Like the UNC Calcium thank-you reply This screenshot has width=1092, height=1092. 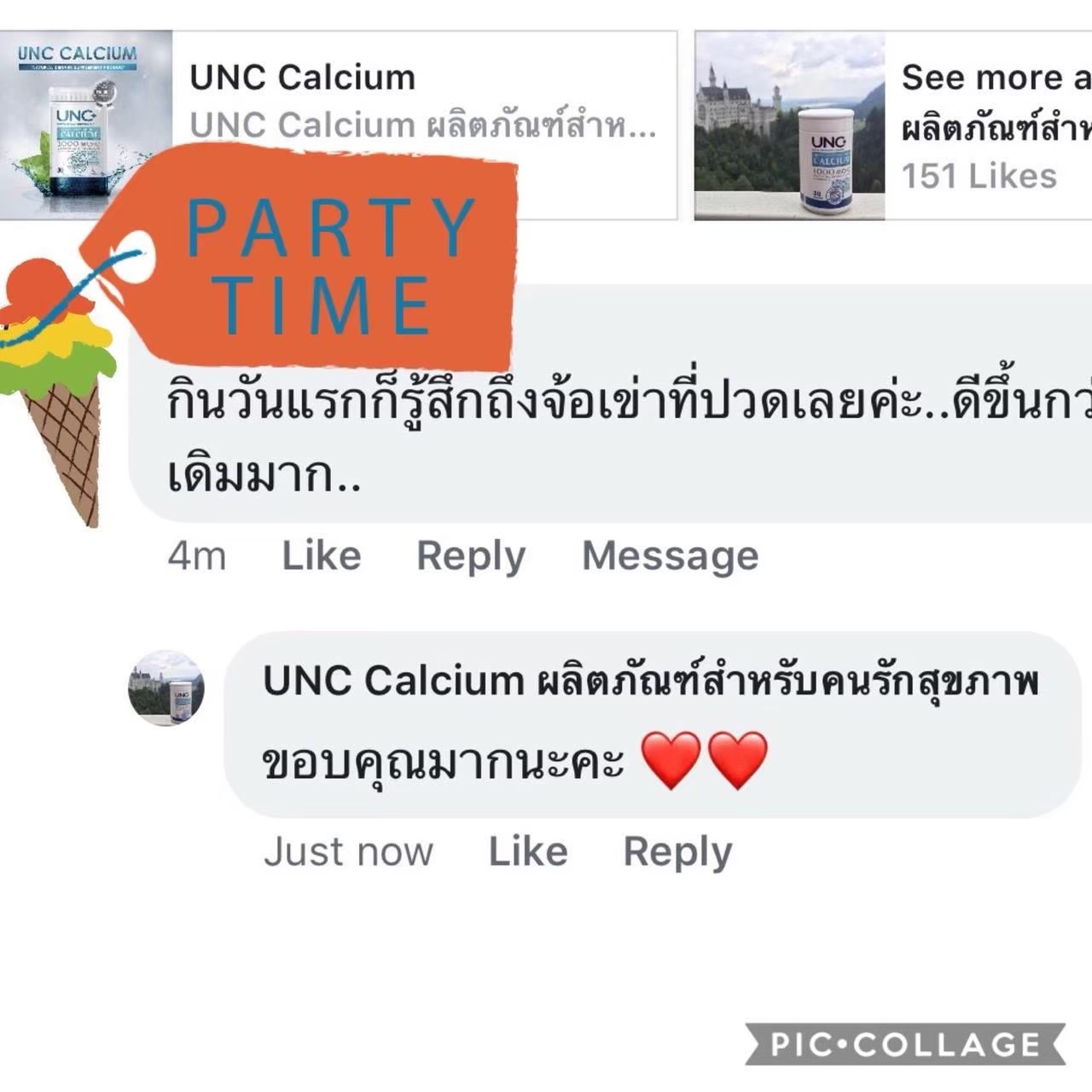click(x=528, y=851)
